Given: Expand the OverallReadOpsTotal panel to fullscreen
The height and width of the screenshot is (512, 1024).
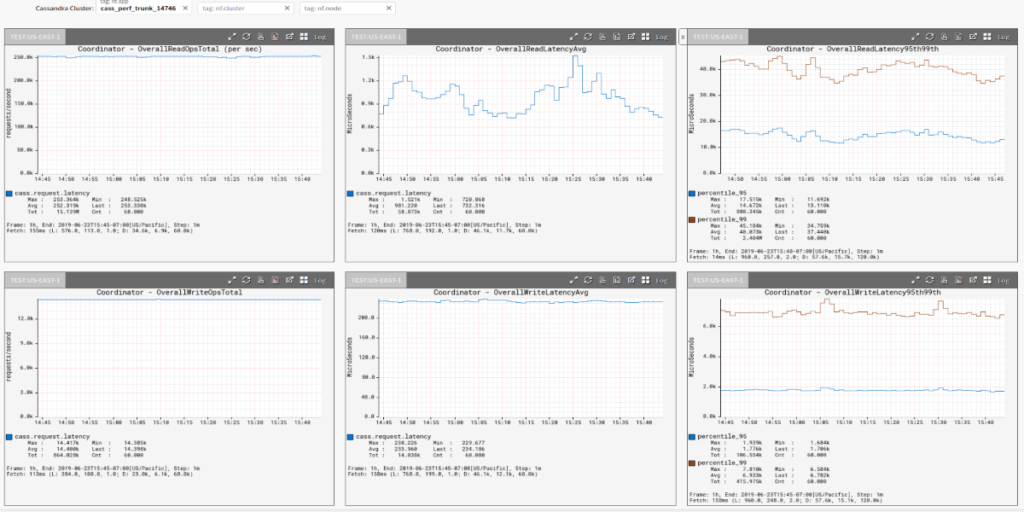Looking at the screenshot, I should tap(232, 37).
